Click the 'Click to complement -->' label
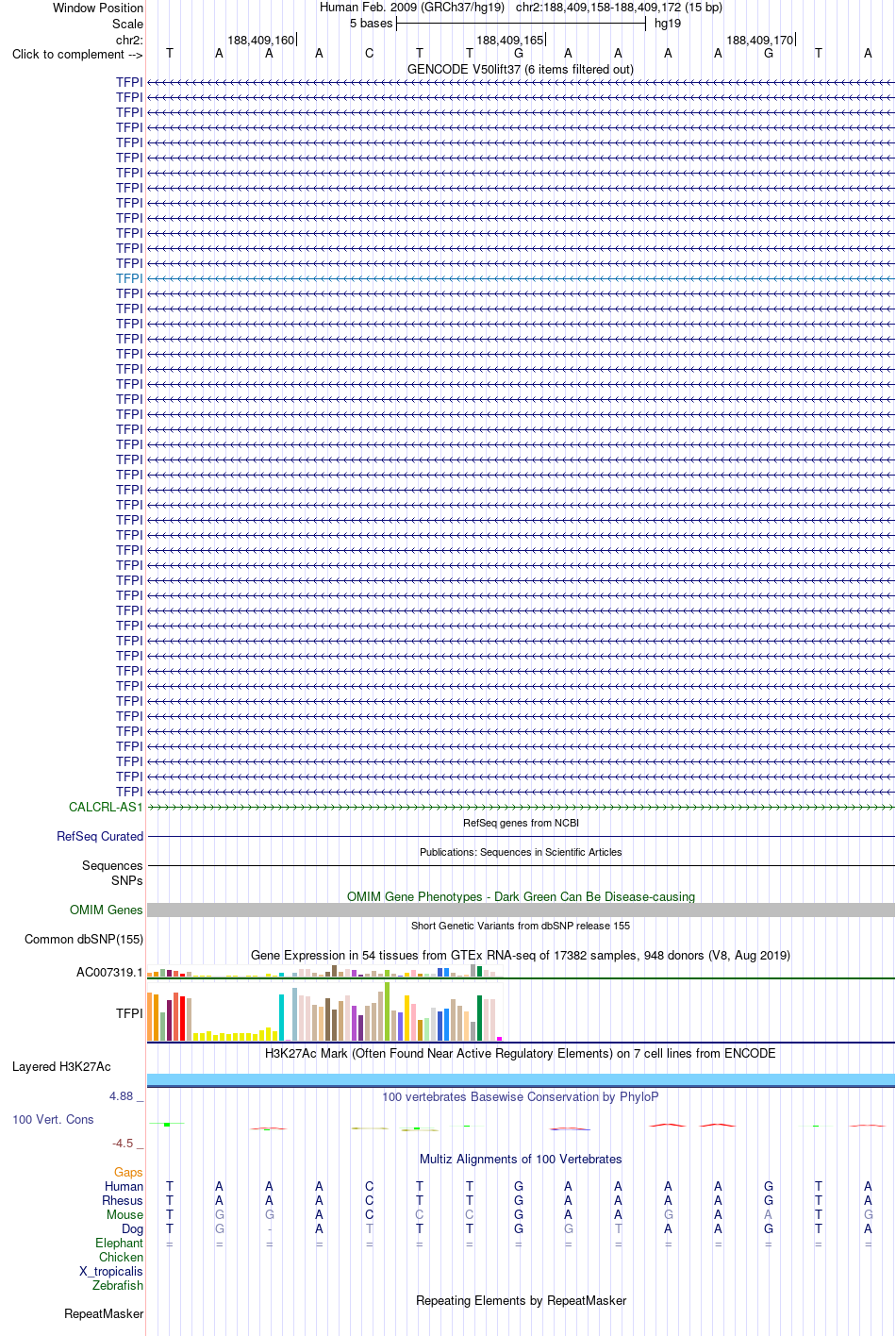 coord(77,54)
